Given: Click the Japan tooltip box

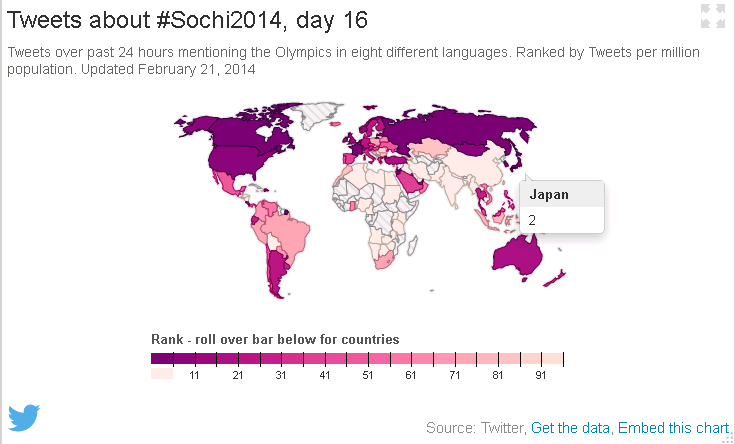Looking at the screenshot, I should [x=561, y=207].
